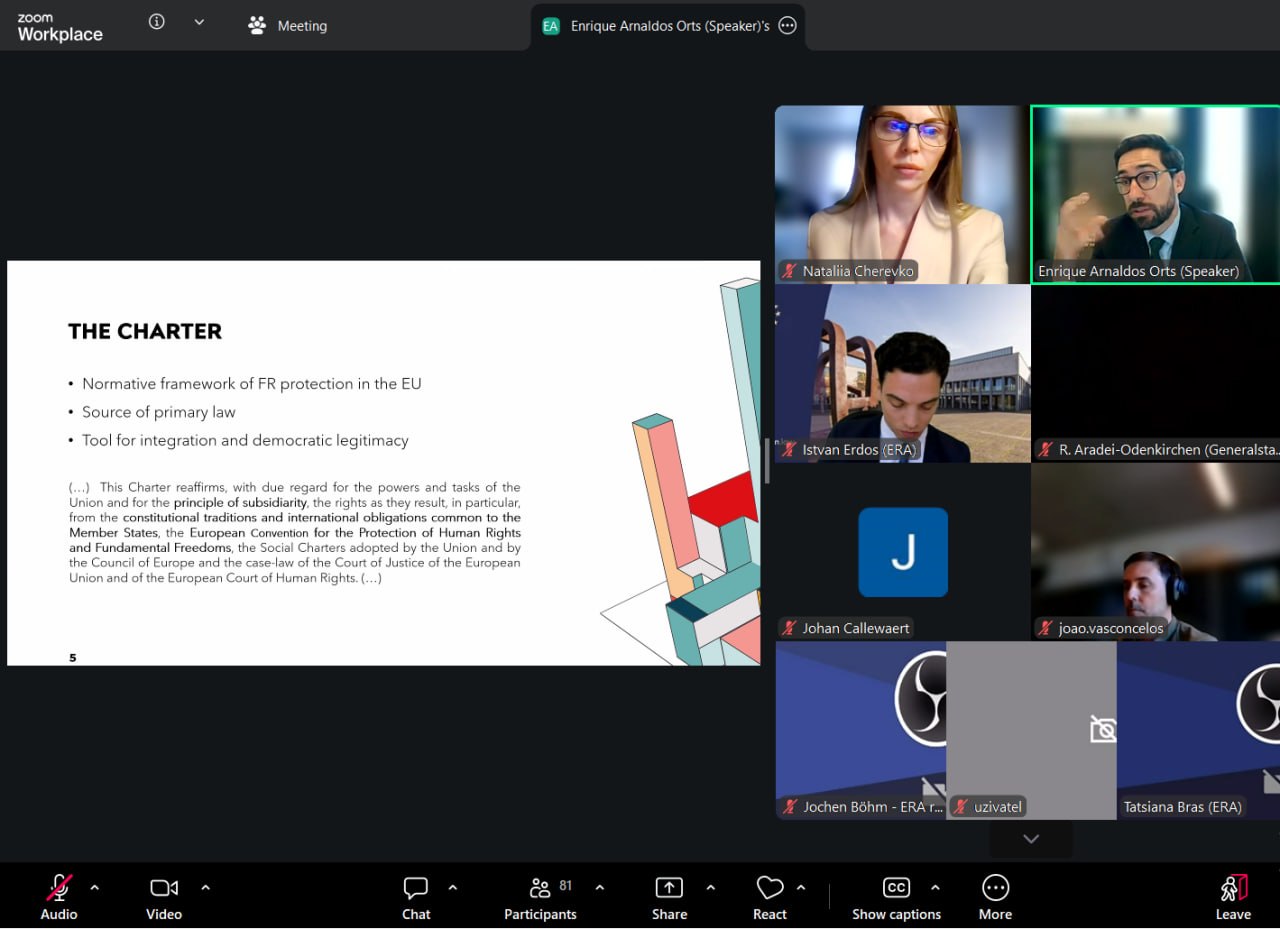Expand the Video options arrow

pos(205,887)
